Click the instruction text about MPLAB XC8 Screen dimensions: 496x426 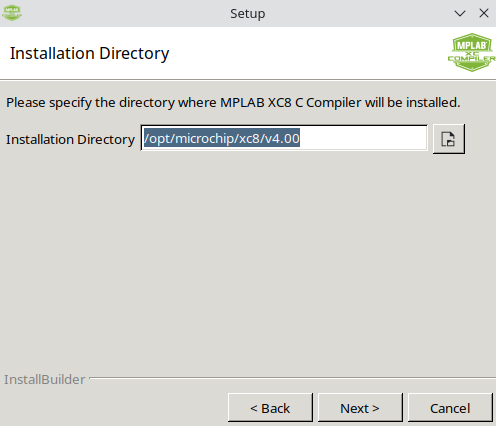click(x=233, y=103)
